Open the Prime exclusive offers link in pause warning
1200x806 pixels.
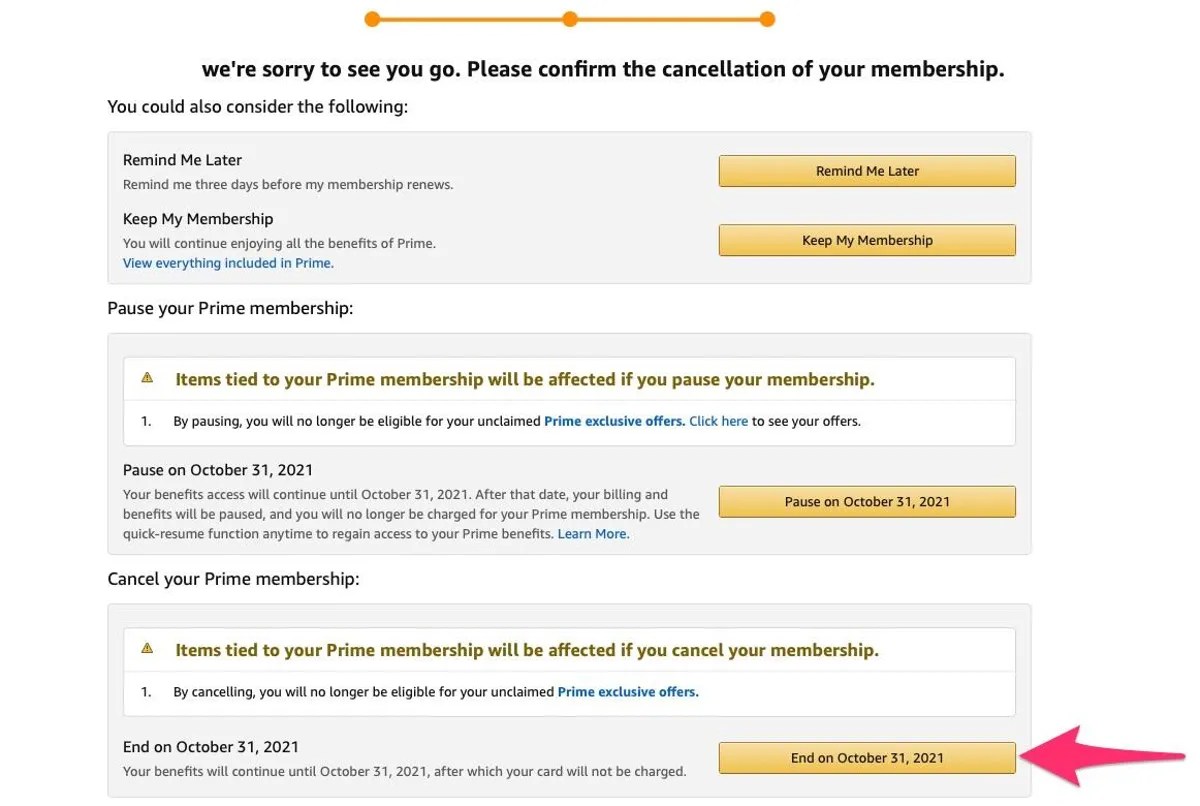[x=614, y=420]
